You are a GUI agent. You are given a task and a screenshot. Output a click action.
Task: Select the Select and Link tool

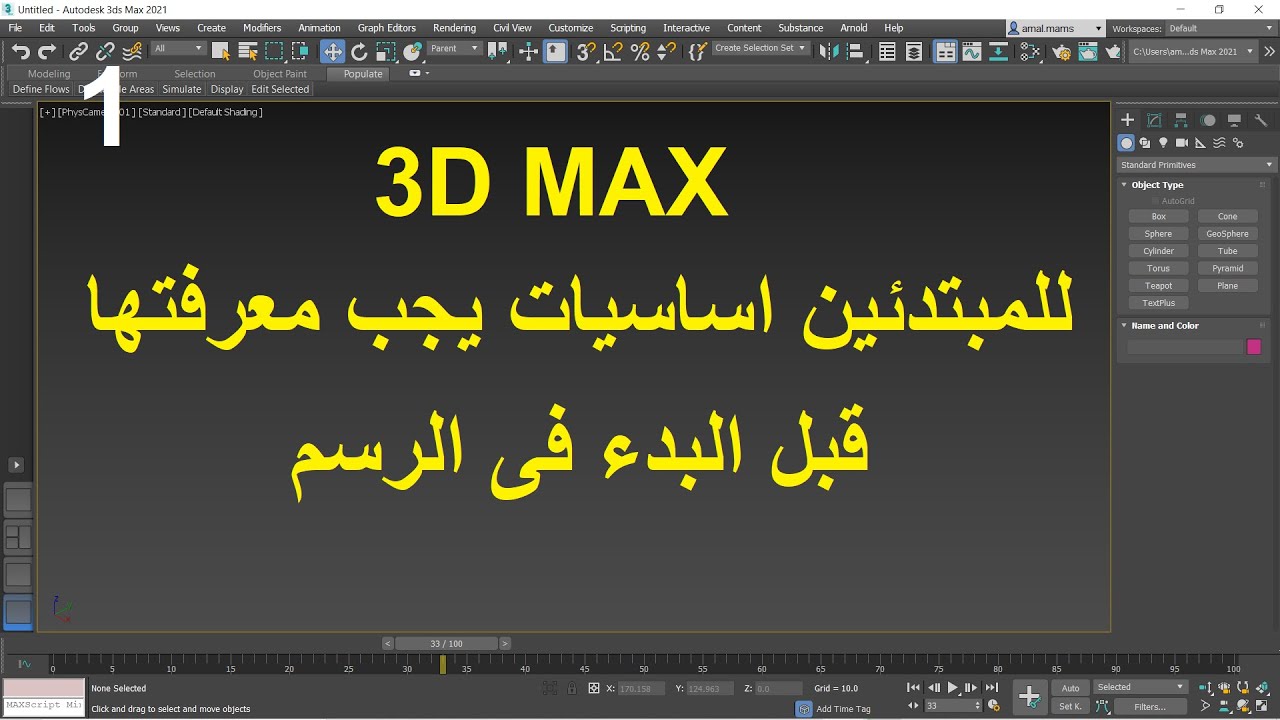click(78, 52)
